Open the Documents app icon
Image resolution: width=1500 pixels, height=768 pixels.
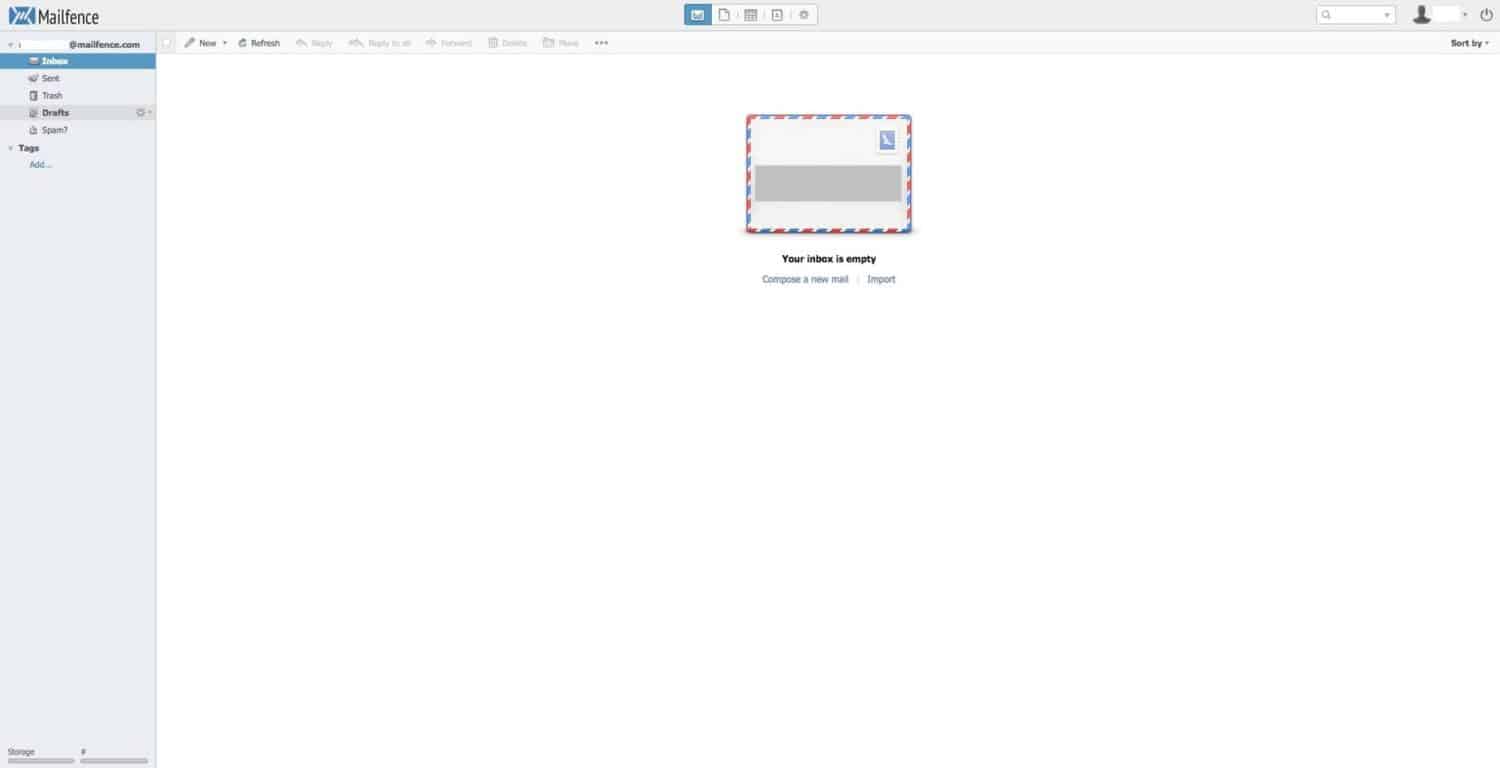click(x=724, y=15)
